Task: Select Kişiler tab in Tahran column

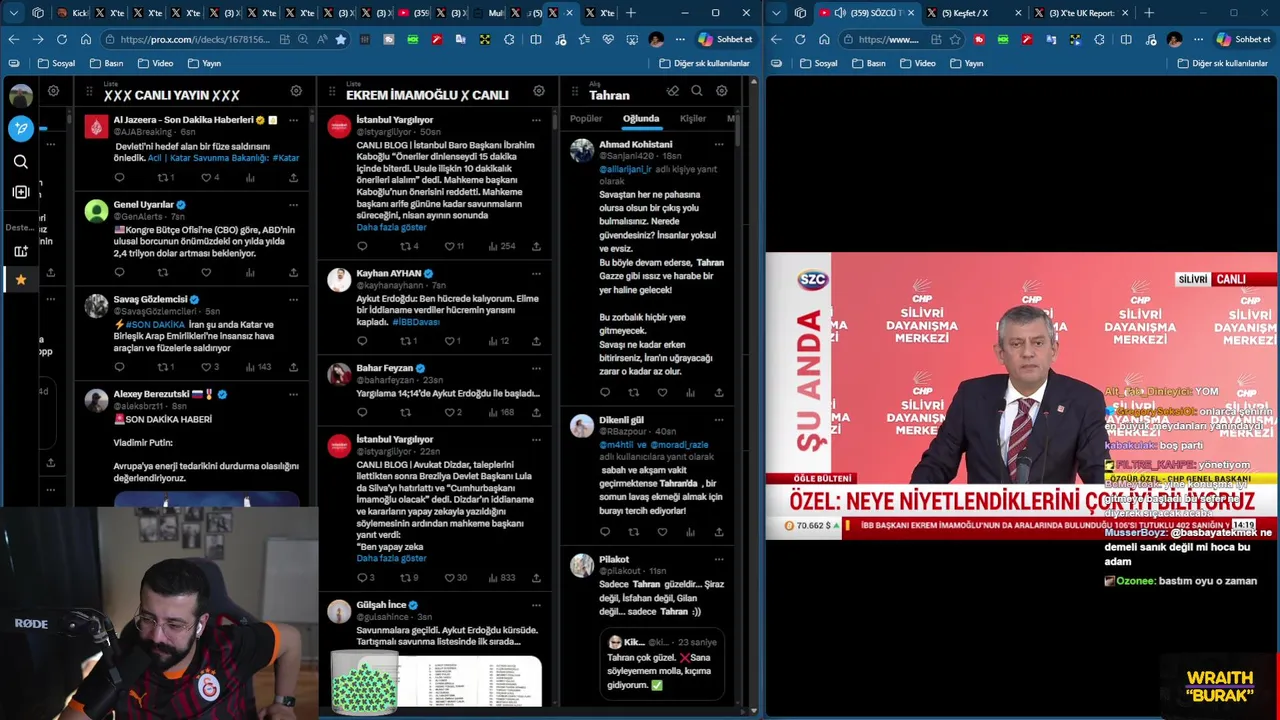Action: [693, 118]
